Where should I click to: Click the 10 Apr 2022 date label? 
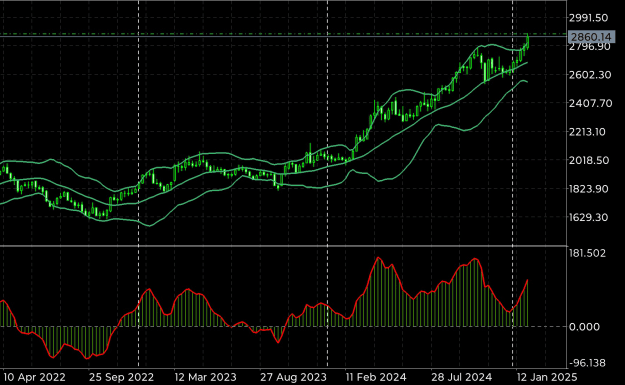click(34, 377)
